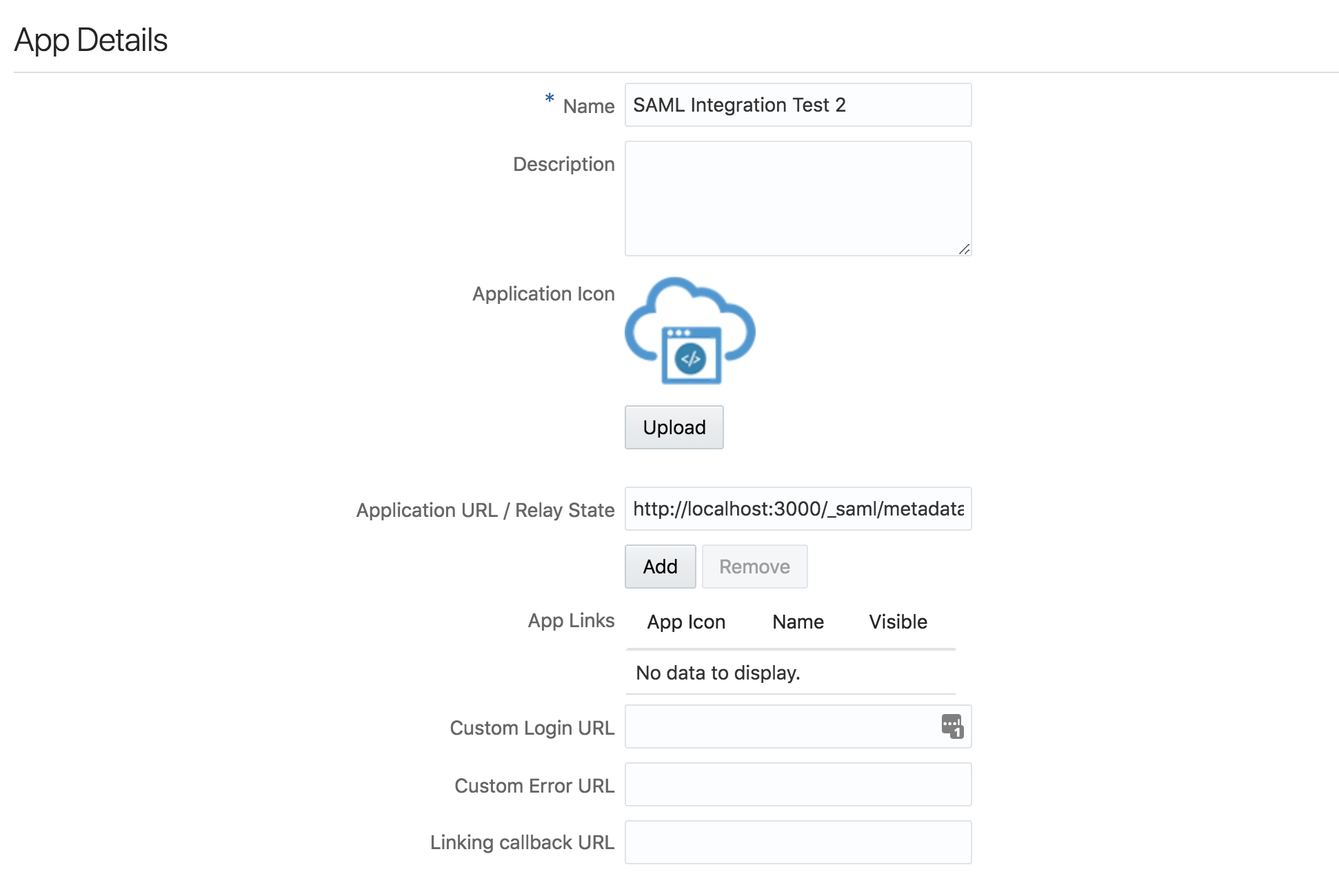Click the disabled Remove button
The width and height of the screenshot is (1339, 896).
click(x=754, y=567)
